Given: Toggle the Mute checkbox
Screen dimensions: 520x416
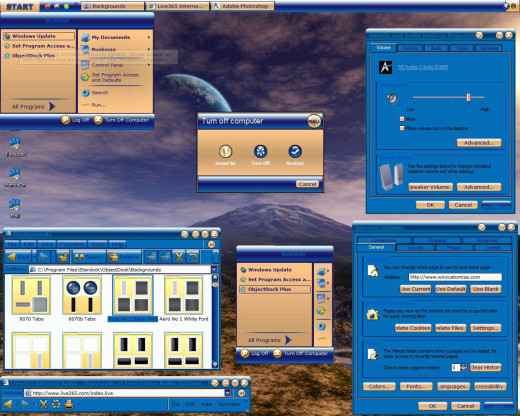Looking at the screenshot, I should click(402, 119).
